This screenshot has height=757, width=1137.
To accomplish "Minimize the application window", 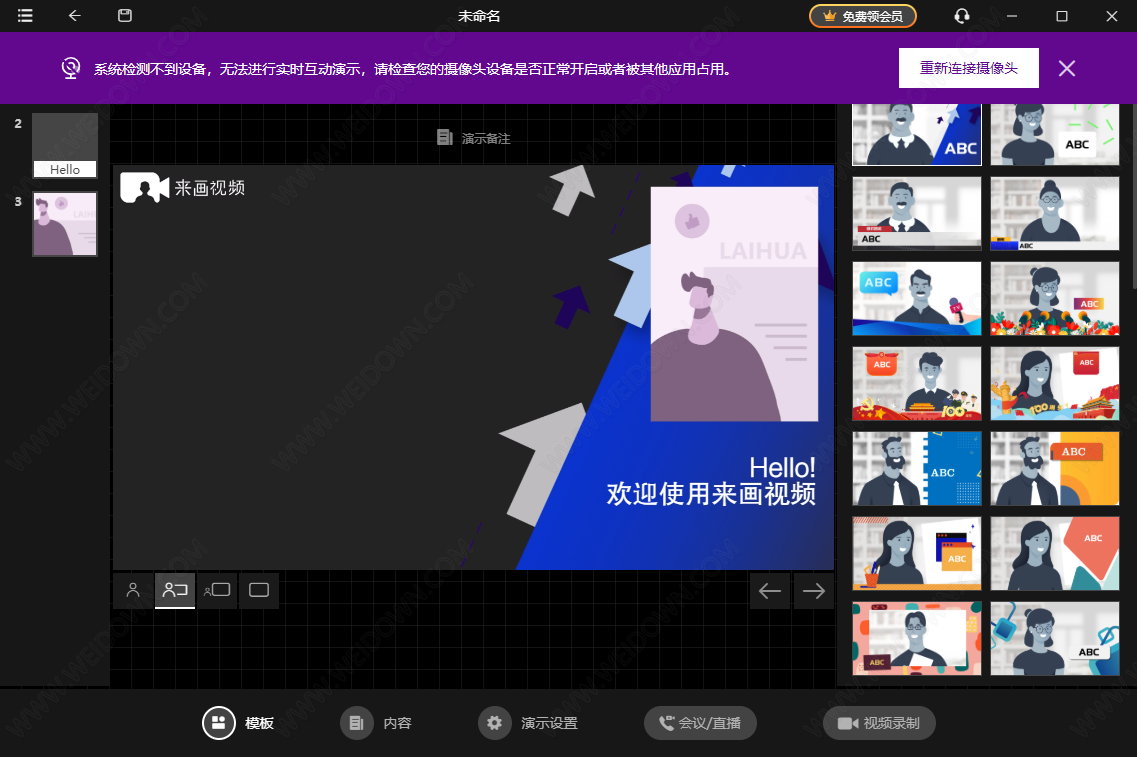I will [x=1012, y=16].
